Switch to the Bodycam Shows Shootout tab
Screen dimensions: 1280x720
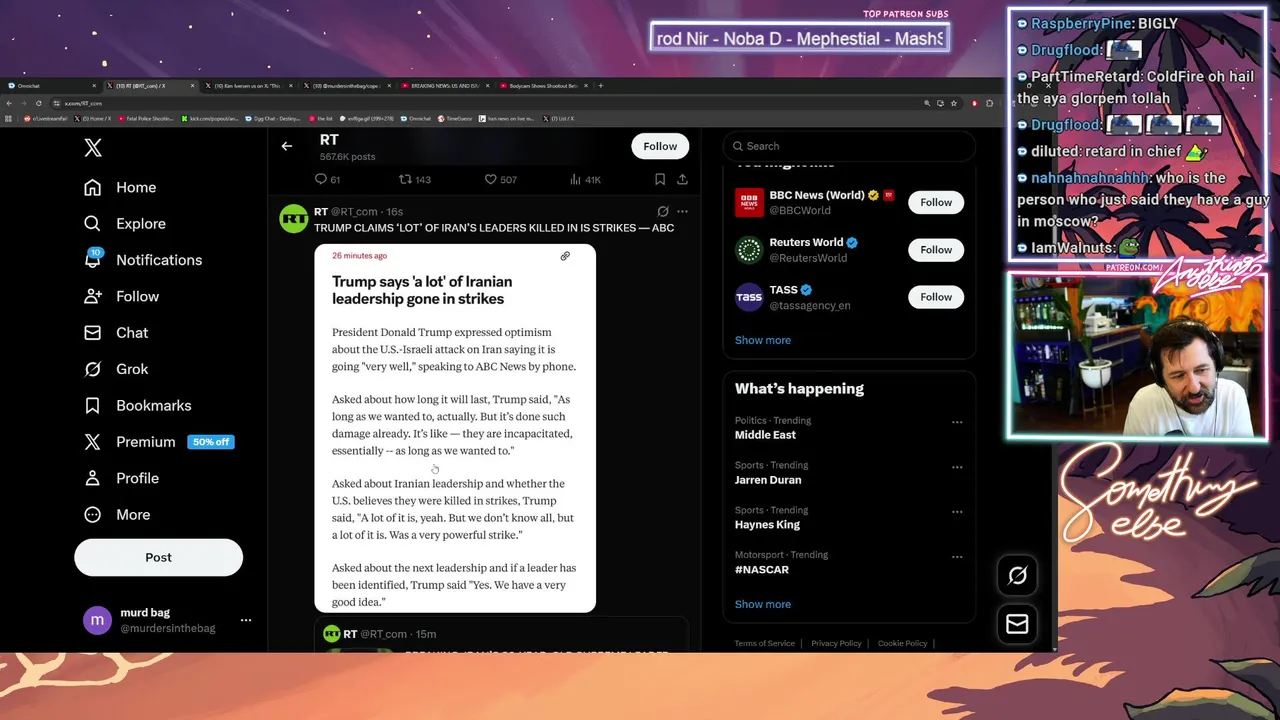(543, 86)
